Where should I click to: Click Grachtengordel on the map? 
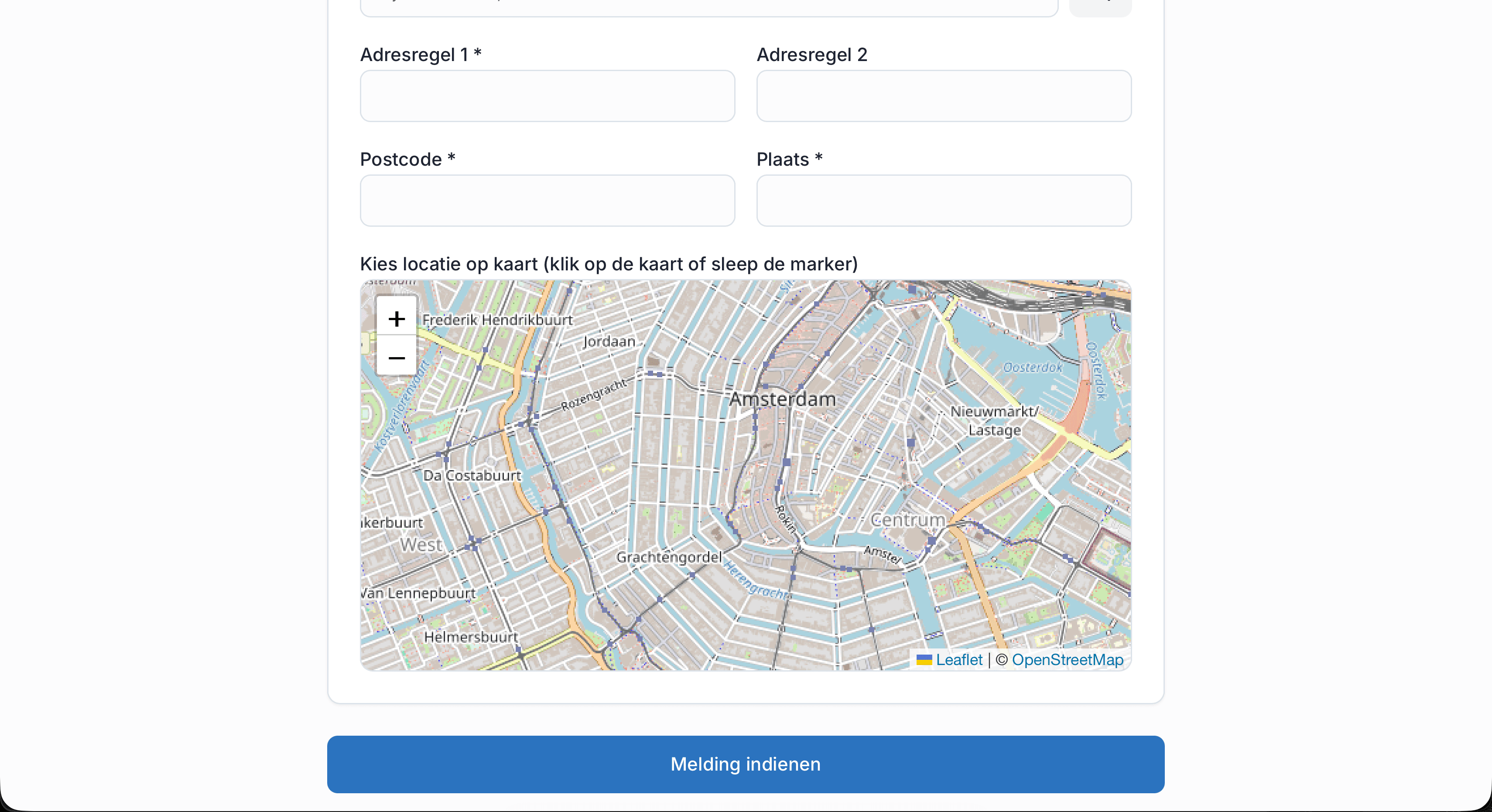pyautogui.click(x=669, y=557)
